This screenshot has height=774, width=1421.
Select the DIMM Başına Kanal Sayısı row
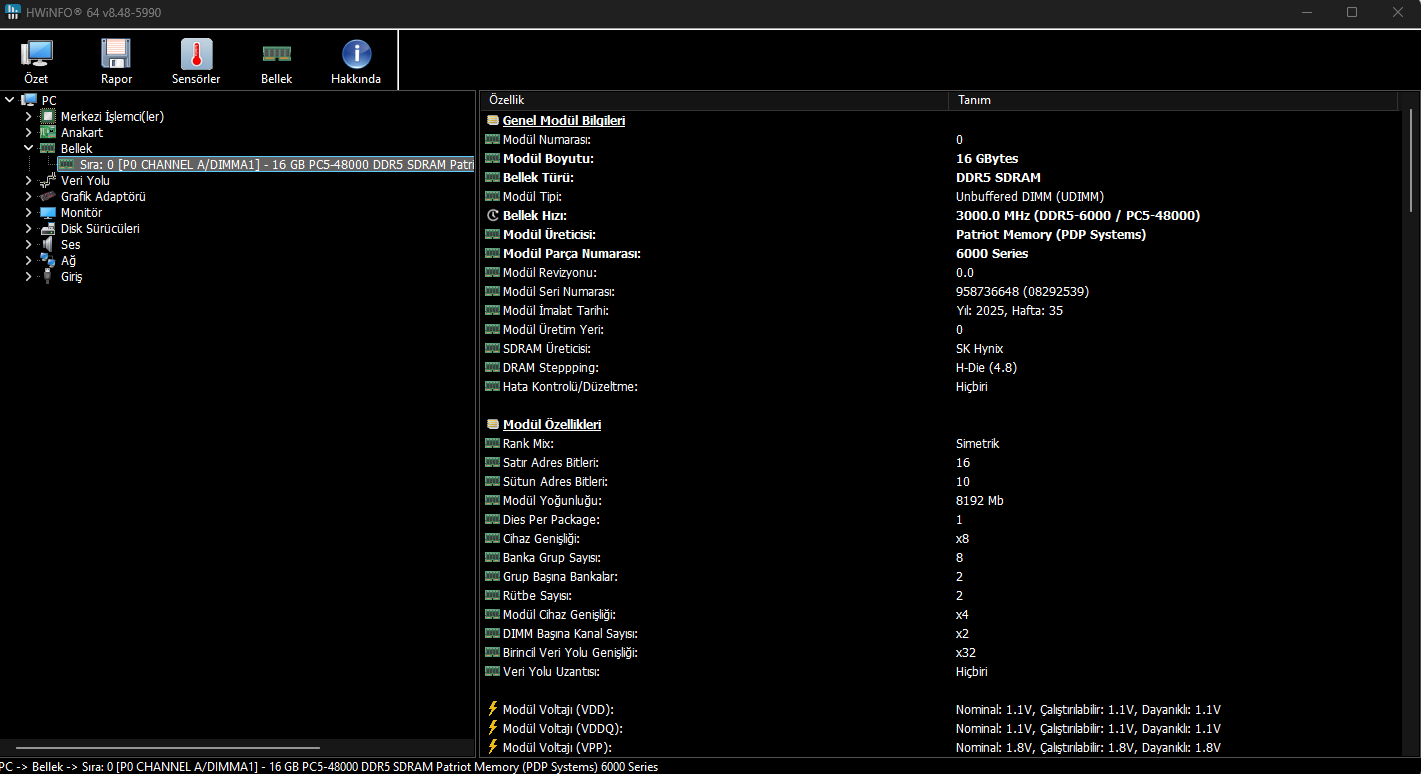click(x=942, y=633)
